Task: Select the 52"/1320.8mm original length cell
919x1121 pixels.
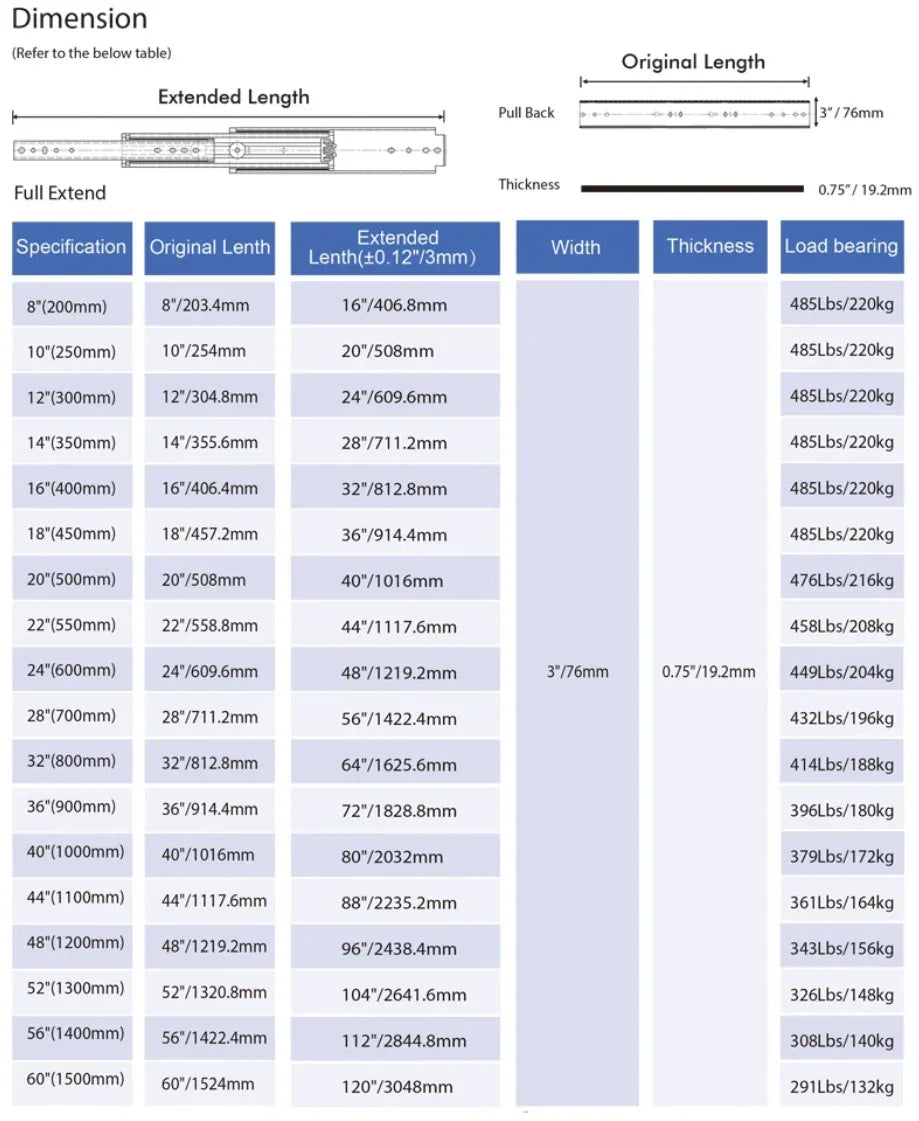Action: 214,992
